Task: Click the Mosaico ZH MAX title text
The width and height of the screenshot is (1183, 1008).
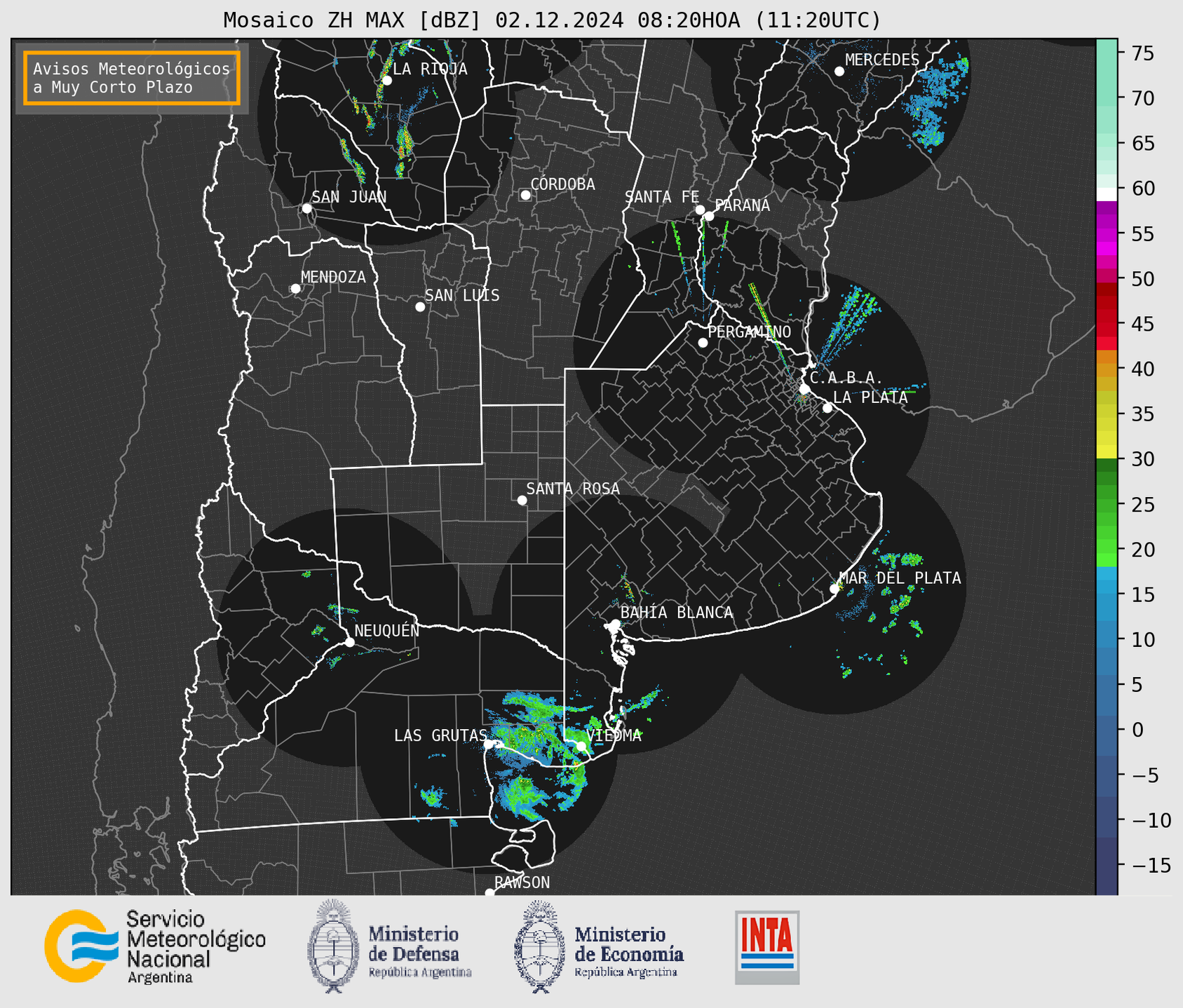Action: click(x=552, y=20)
